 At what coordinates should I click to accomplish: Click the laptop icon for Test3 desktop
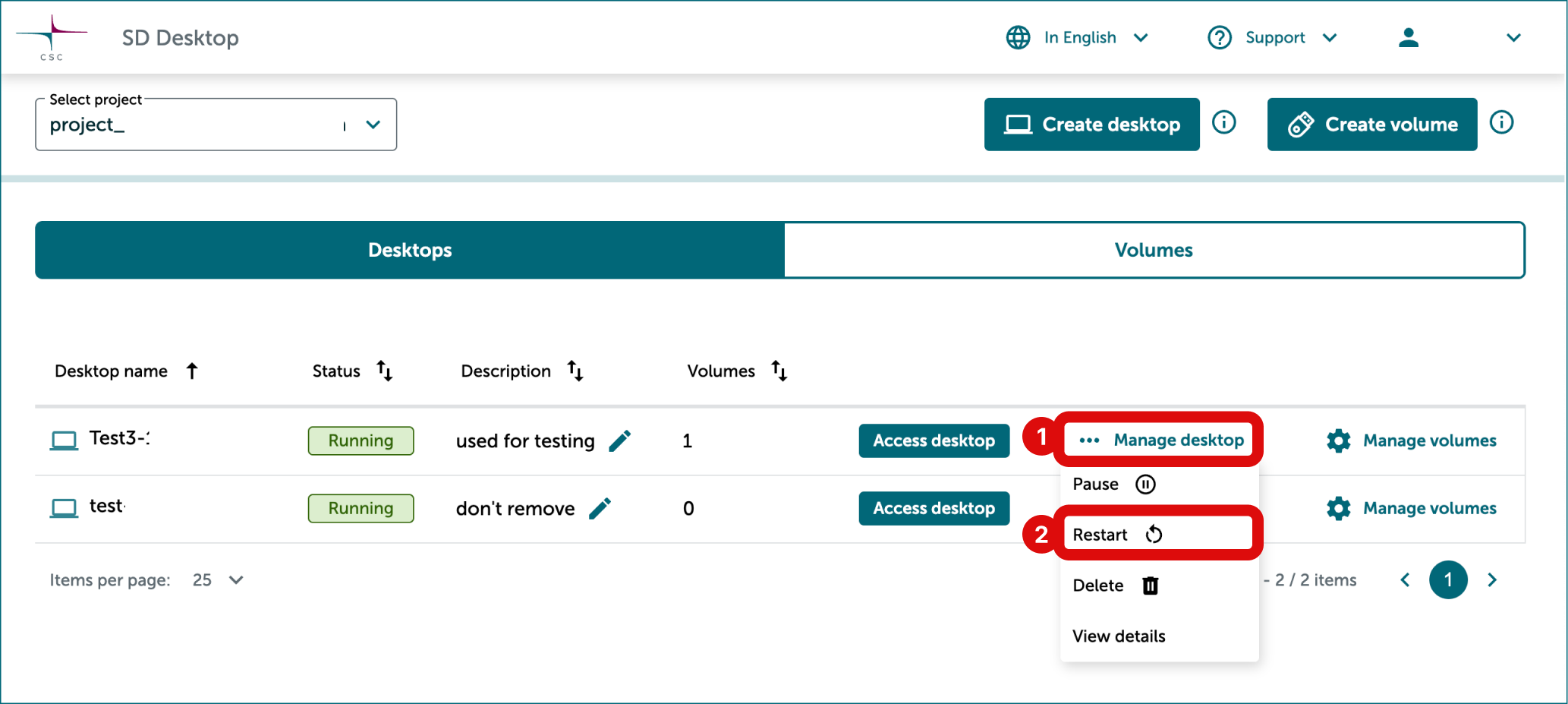tap(64, 440)
